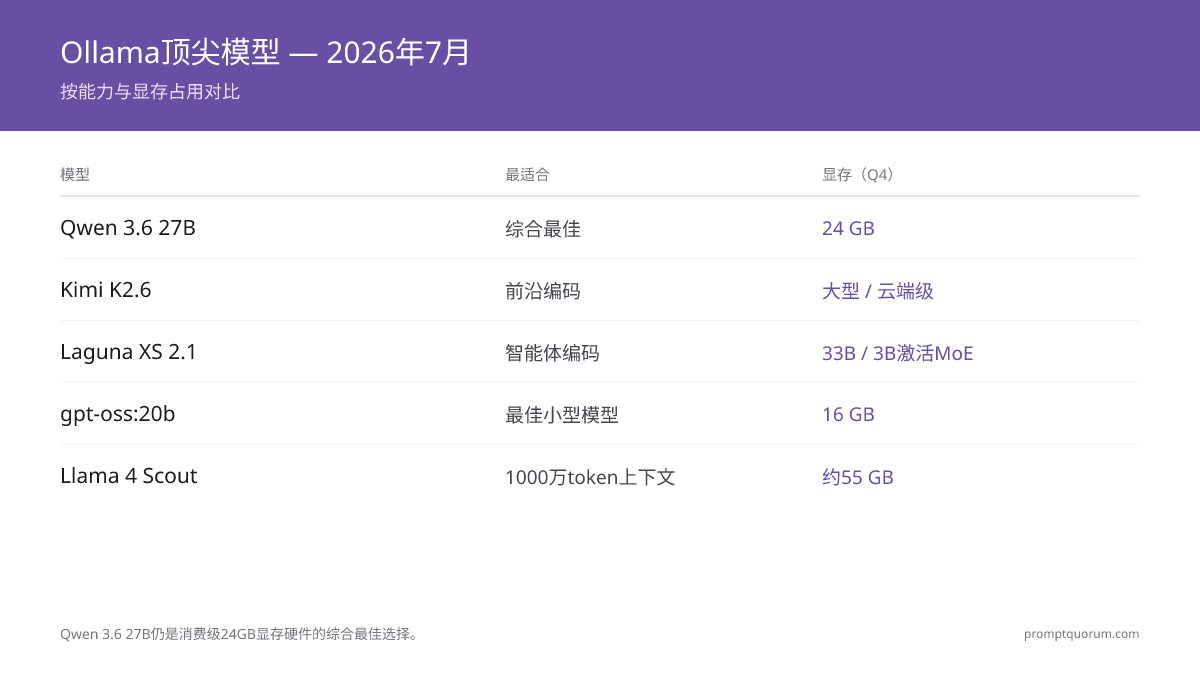Open the promptquorum.com link
Image resolution: width=1200 pixels, height=675 pixels.
click(1081, 634)
